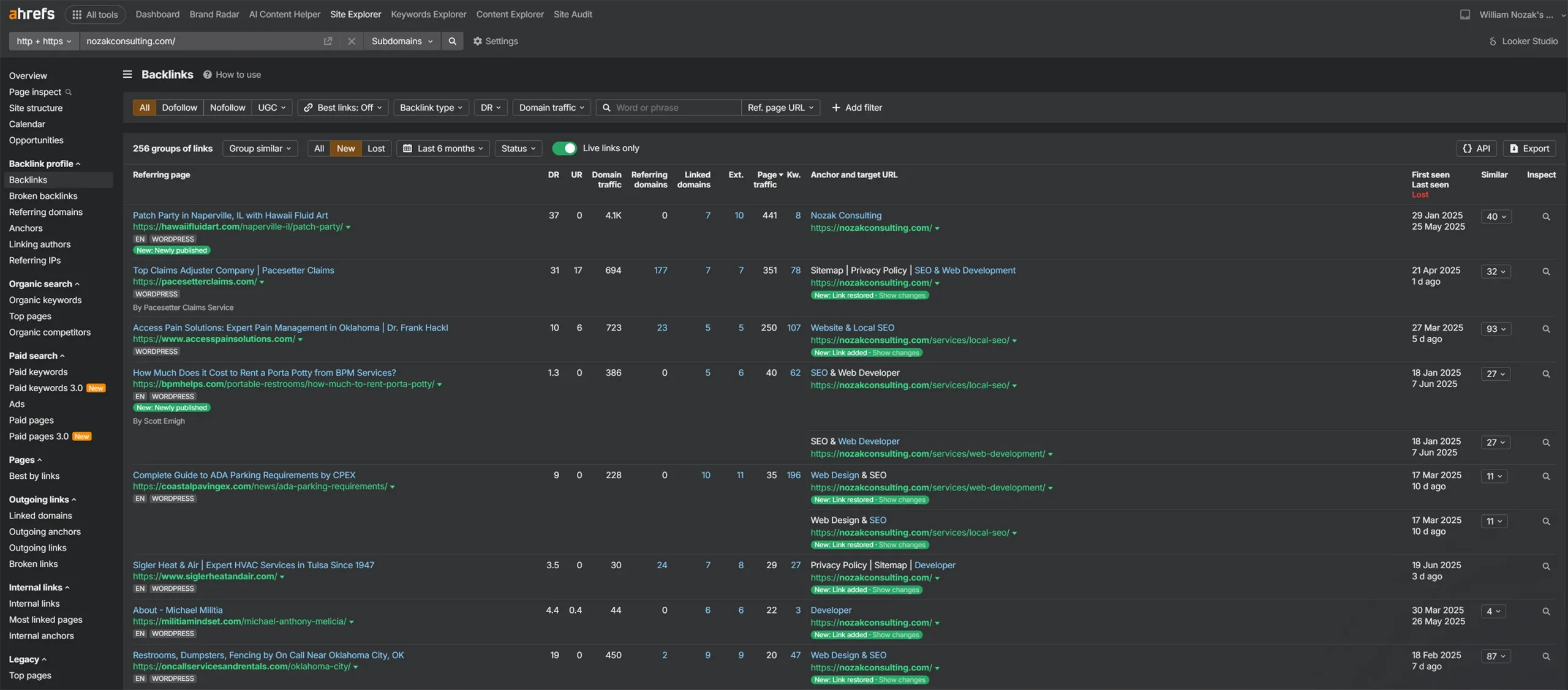Viewport: 1568px width, 690px height.
Task: Select the Nofollow filter
Action: click(227, 108)
